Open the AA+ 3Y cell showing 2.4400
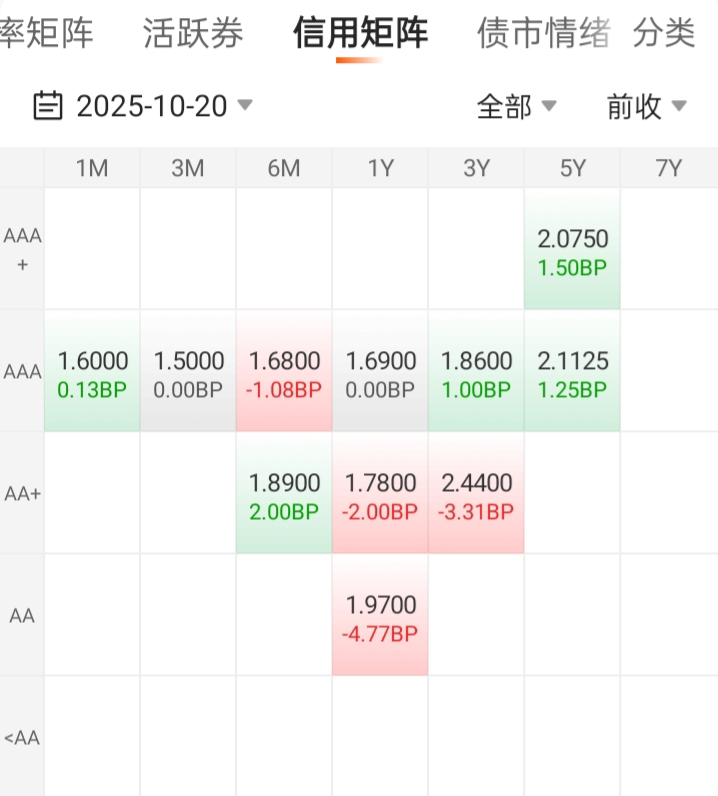Viewport: 718px width, 796px height. tap(476, 495)
